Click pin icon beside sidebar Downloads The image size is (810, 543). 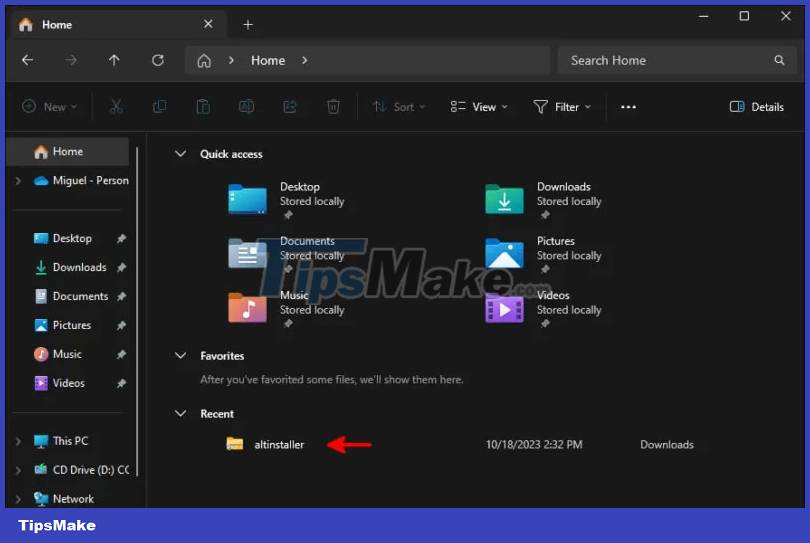coord(121,267)
